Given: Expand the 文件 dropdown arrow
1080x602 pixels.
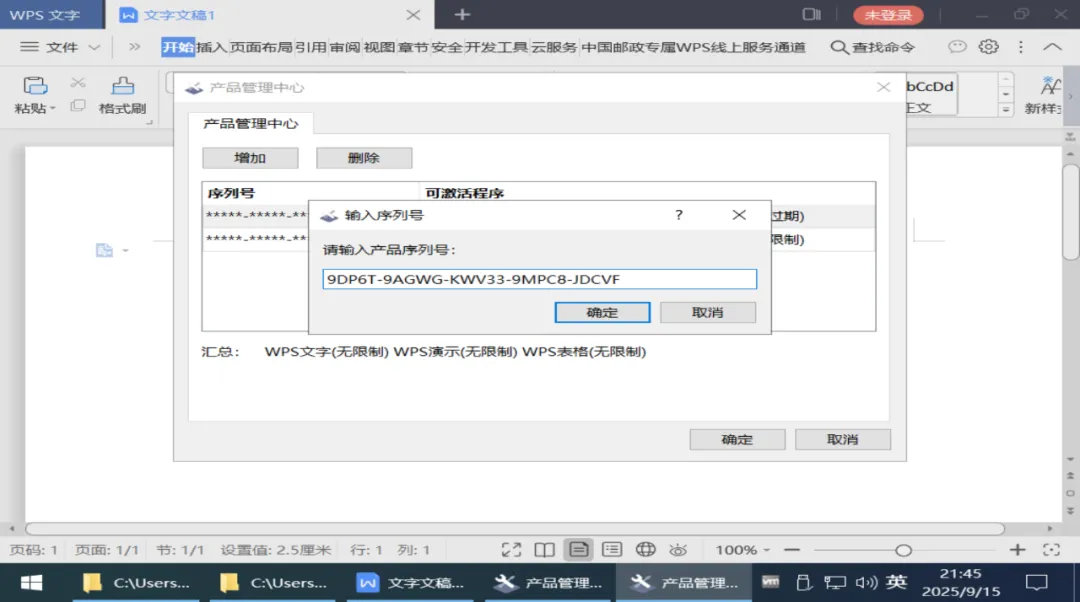Looking at the screenshot, I should click(x=94, y=47).
